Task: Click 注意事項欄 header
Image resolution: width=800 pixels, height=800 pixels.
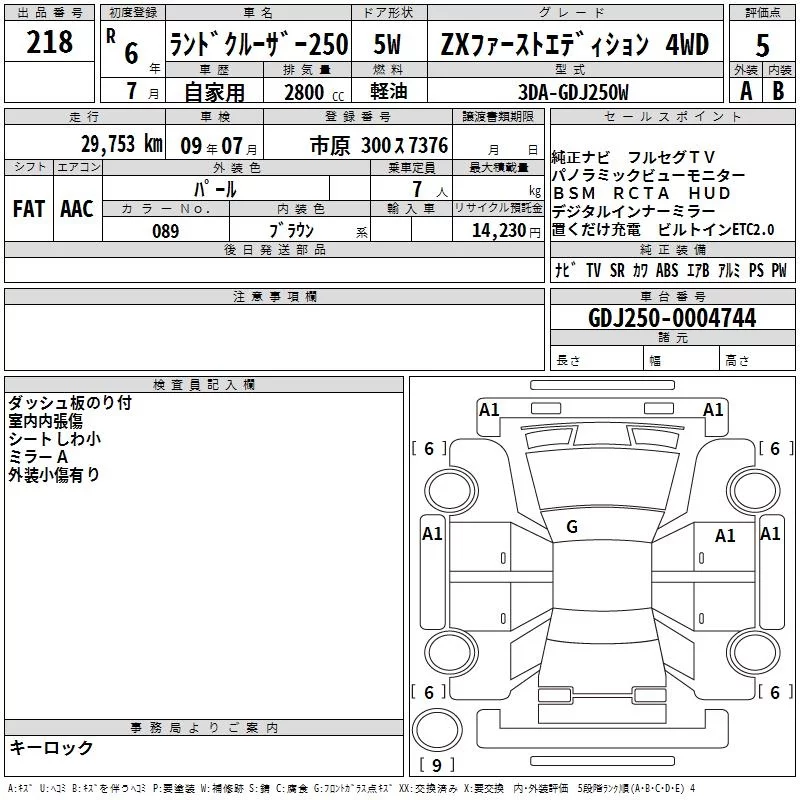Action: coord(274,296)
